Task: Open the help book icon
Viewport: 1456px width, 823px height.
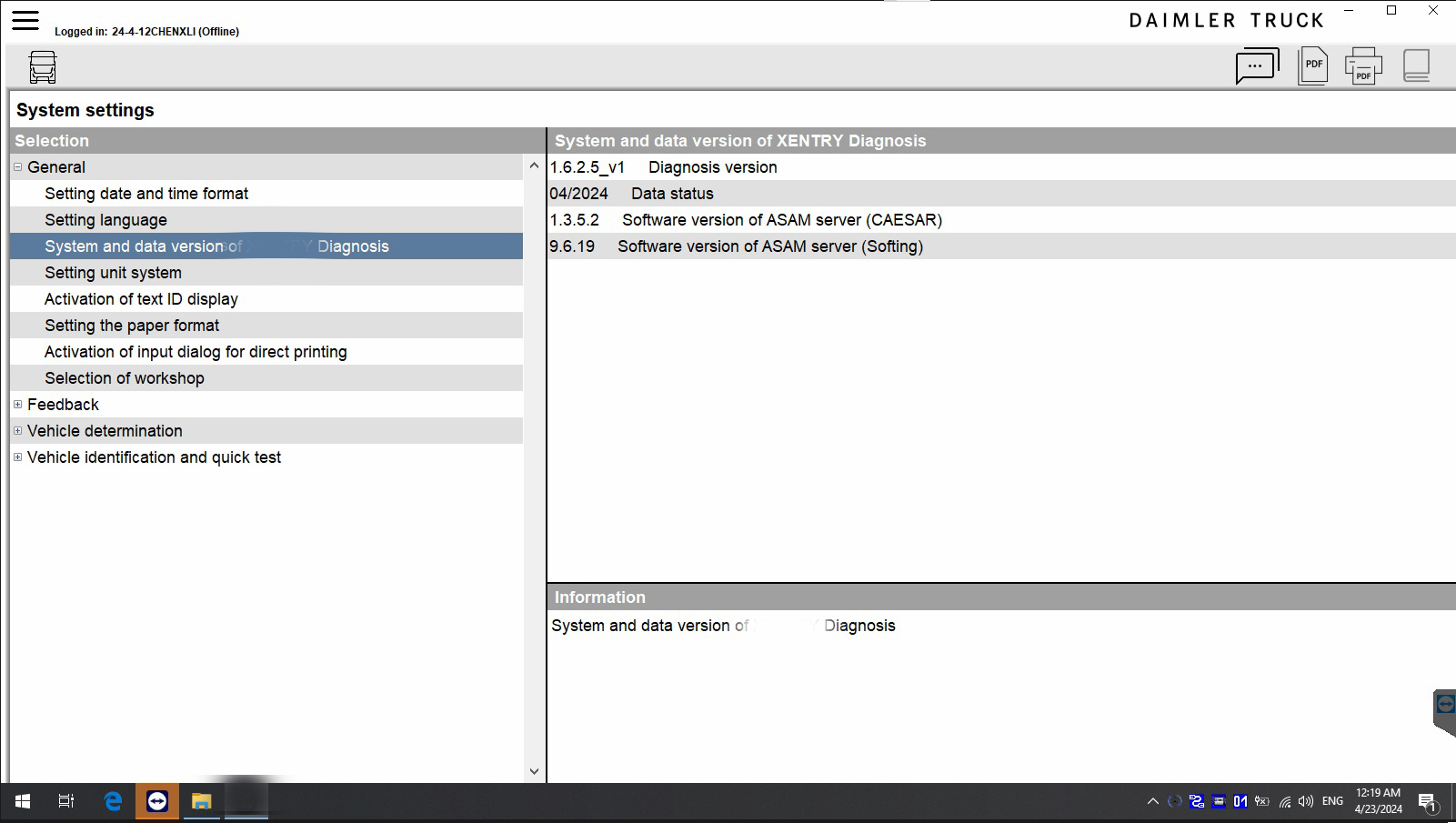Action: pos(1416,65)
